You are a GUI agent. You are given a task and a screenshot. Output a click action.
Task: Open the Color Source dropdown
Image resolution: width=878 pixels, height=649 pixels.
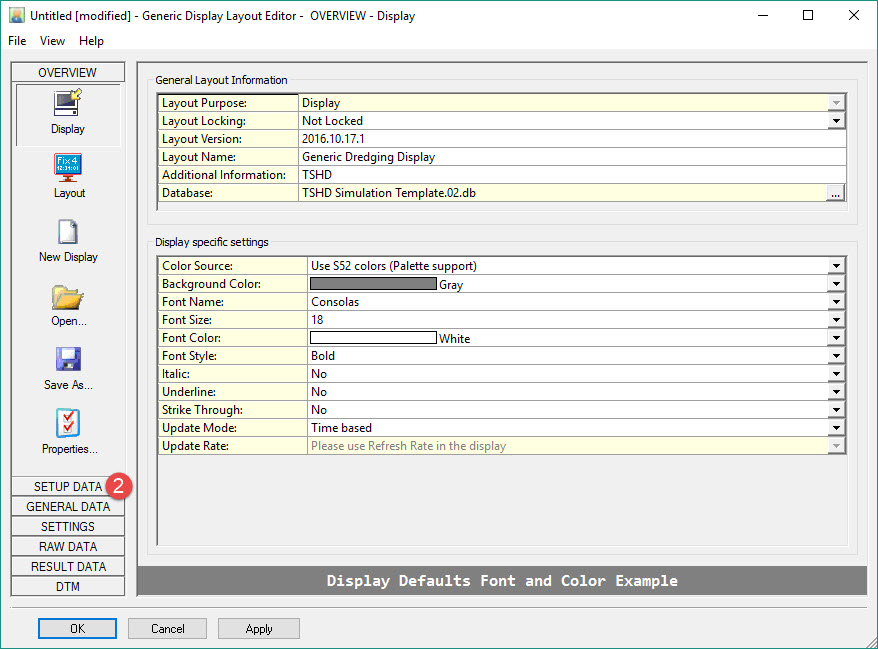click(x=836, y=266)
